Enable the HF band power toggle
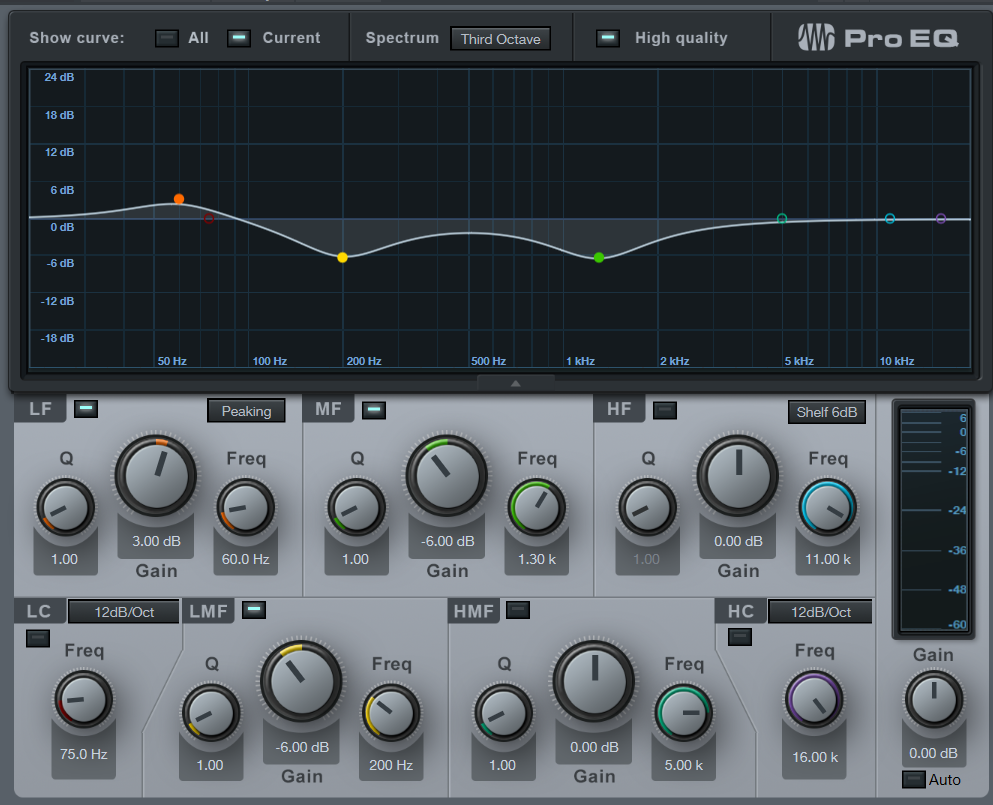Viewport: 993px width, 805px height. tap(664, 409)
